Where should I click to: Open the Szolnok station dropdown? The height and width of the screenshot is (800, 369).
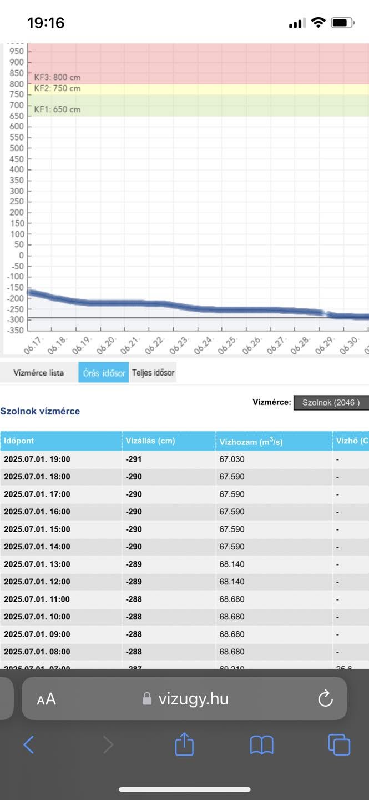coord(331,402)
